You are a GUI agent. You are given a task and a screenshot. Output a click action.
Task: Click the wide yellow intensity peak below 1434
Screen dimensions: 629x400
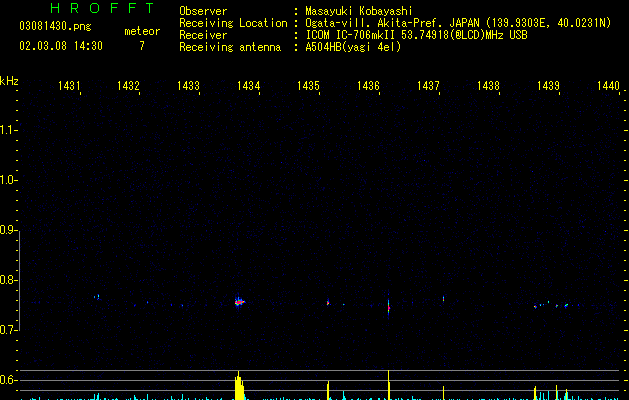[x=239, y=385]
